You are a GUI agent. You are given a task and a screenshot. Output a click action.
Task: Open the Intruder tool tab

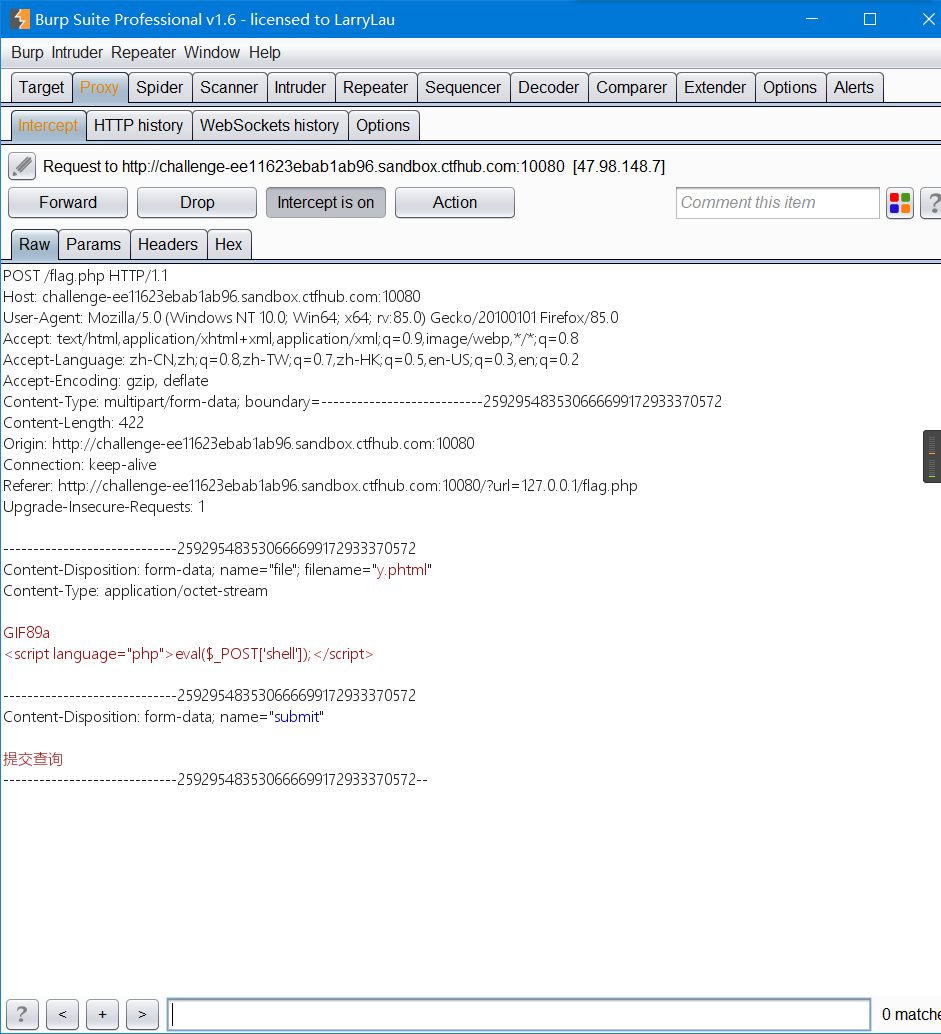(x=300, y=87)
